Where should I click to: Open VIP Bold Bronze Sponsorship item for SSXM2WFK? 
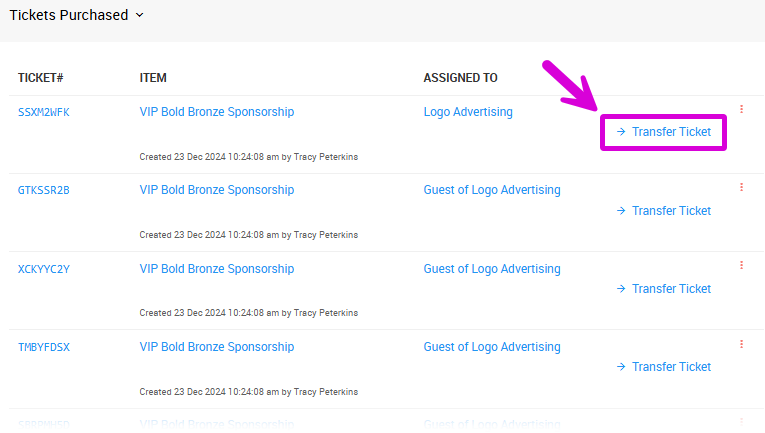[x=217, y=112]
